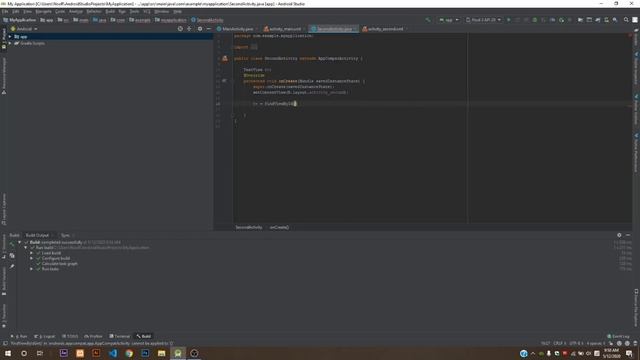Open Build panel settings gear

tap(619, 235)
